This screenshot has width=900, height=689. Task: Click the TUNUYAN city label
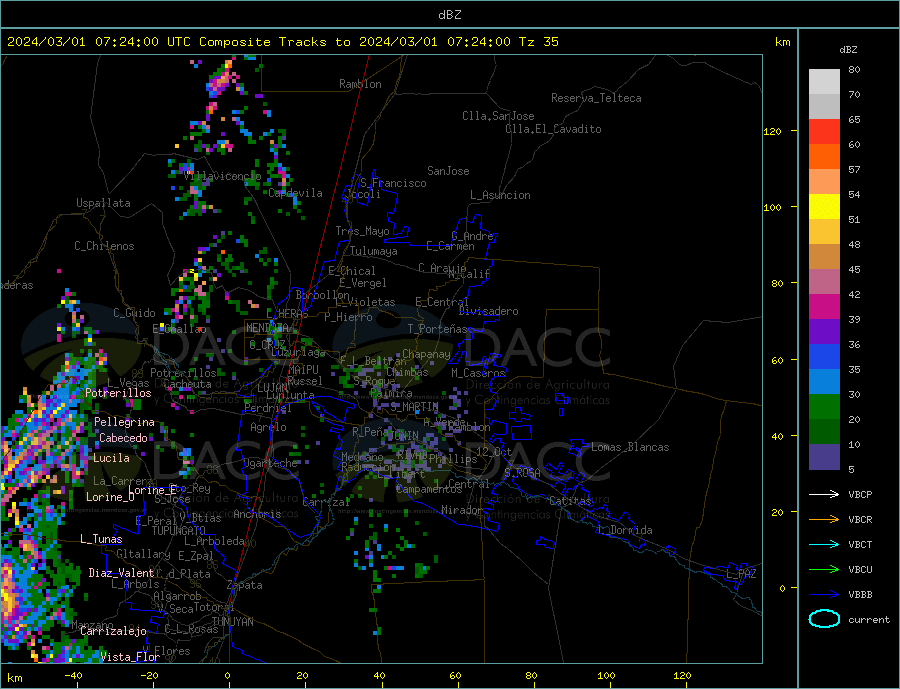click(233, 622)
